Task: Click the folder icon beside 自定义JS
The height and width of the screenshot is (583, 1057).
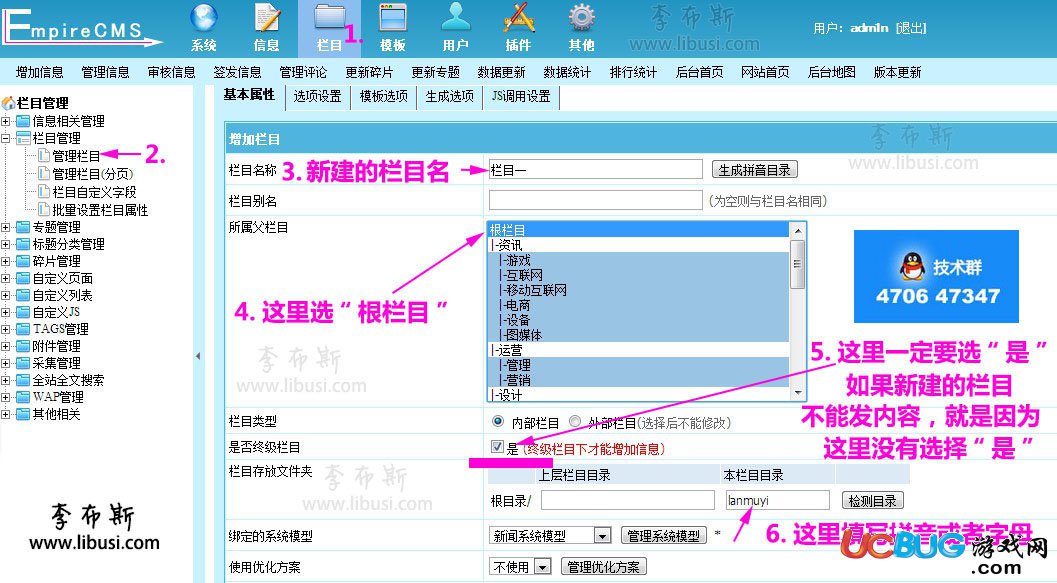Action: (24, 312)
